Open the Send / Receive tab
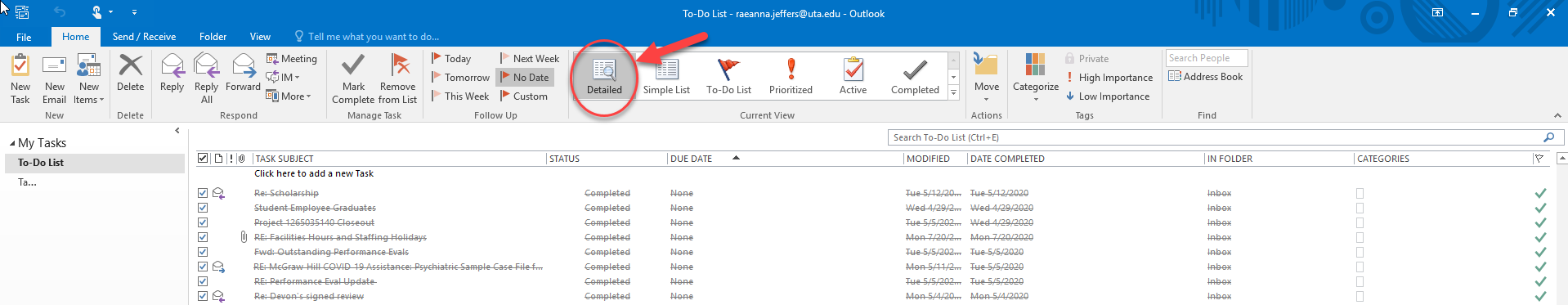 click(x=144, y=37)
